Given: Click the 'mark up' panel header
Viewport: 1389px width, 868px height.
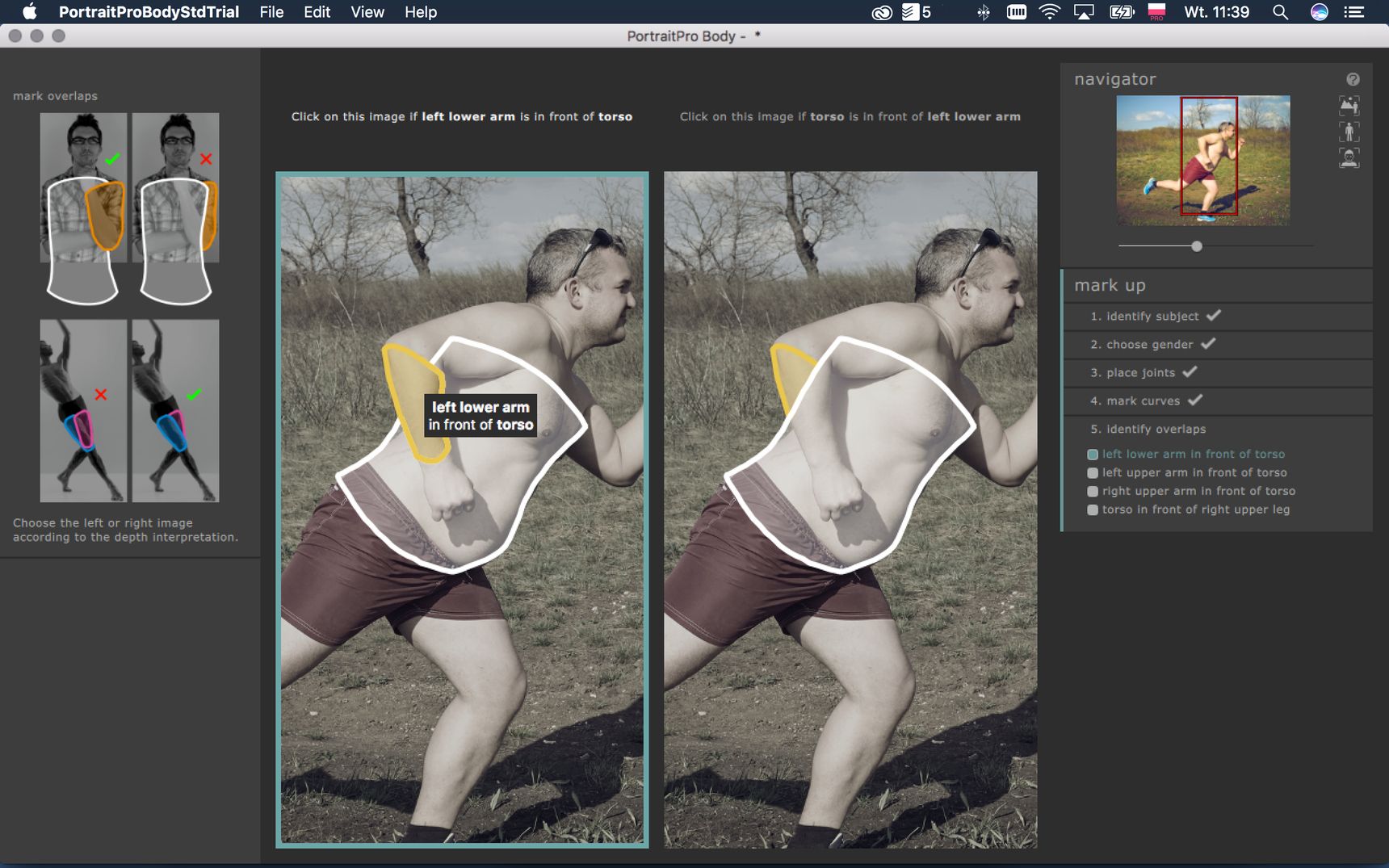Looking at the screenshot, I should pyautogui.click(x=1218, y=285).
